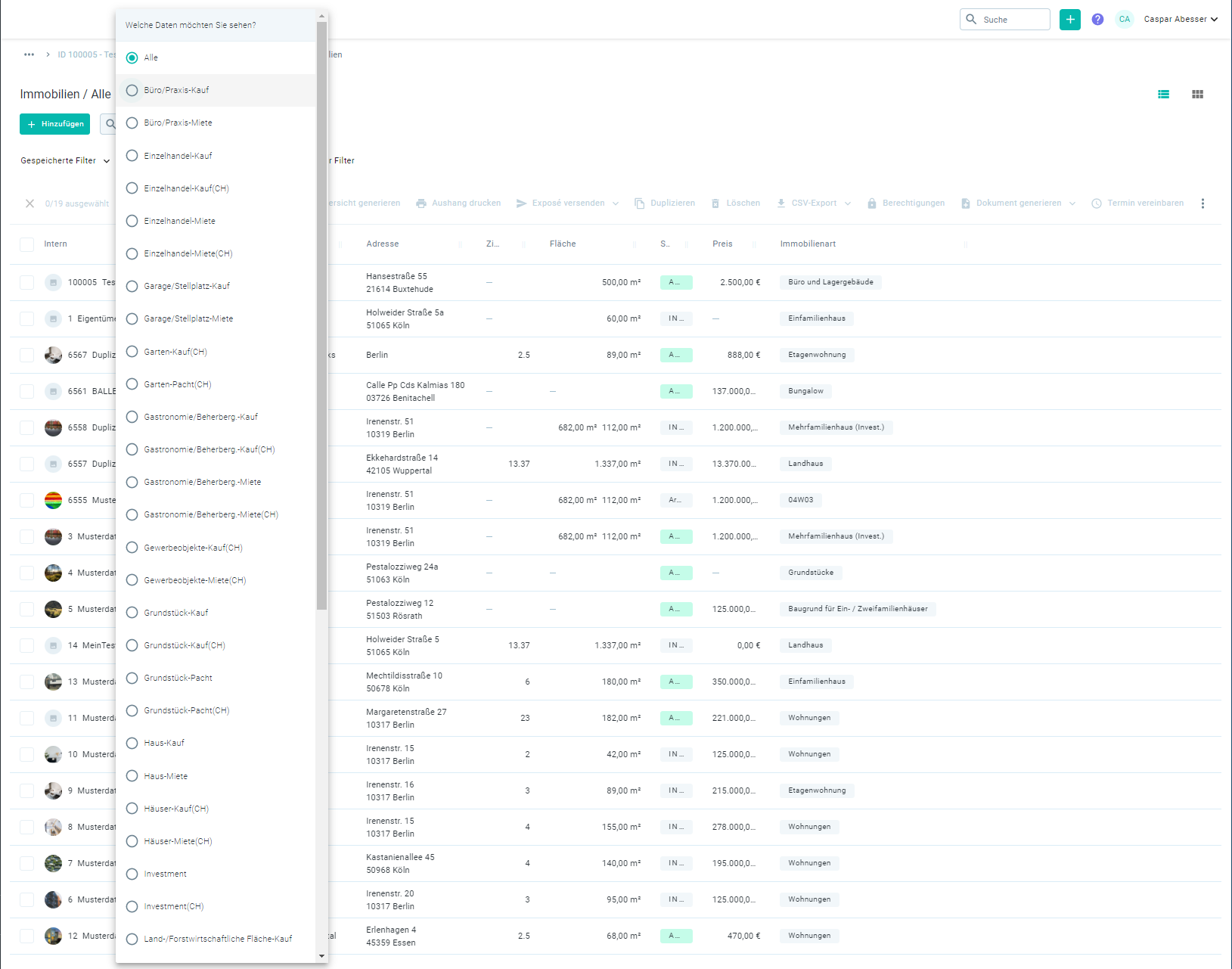Click Bungalow property type tag
Screen dimensions: 1232x969
tap(805, 391)
